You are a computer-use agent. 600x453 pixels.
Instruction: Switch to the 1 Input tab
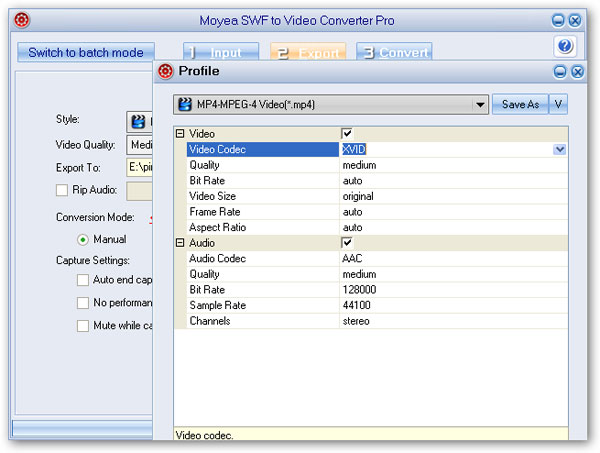[221, 52]
